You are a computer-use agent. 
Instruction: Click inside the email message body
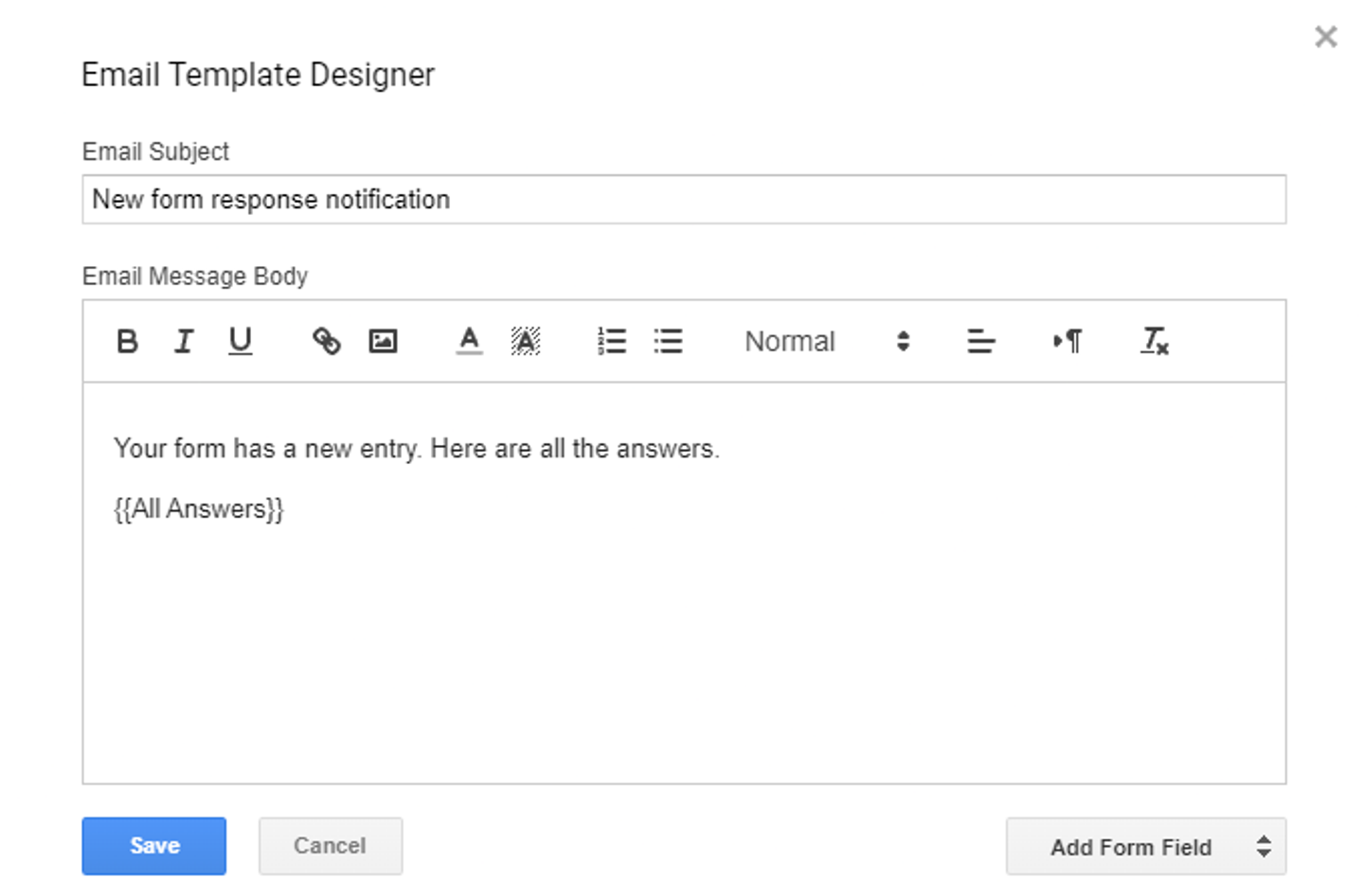tap(683, 644)
